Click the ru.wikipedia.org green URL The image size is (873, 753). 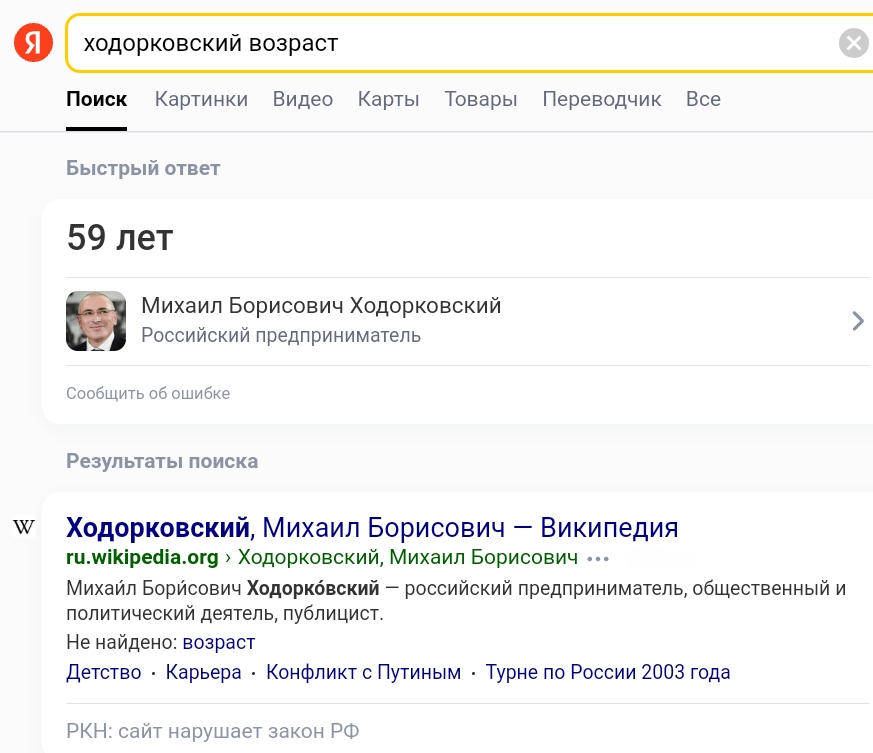click(142, 557)
